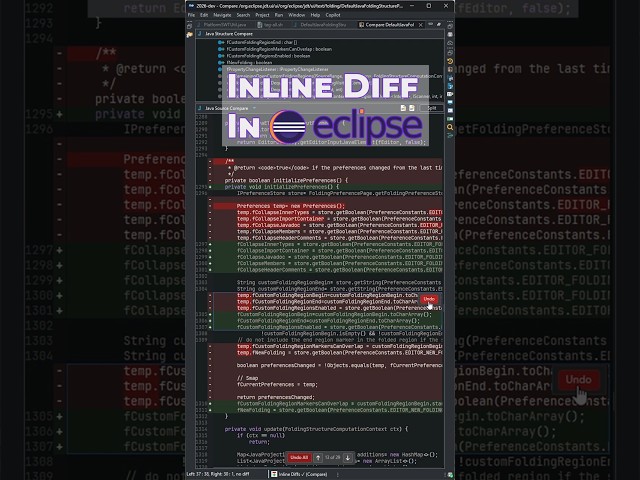Minimize the editor area via its toolbar icon
Image resolution: width=640 pixels, height=480 pixels.
tap(431, 24)
